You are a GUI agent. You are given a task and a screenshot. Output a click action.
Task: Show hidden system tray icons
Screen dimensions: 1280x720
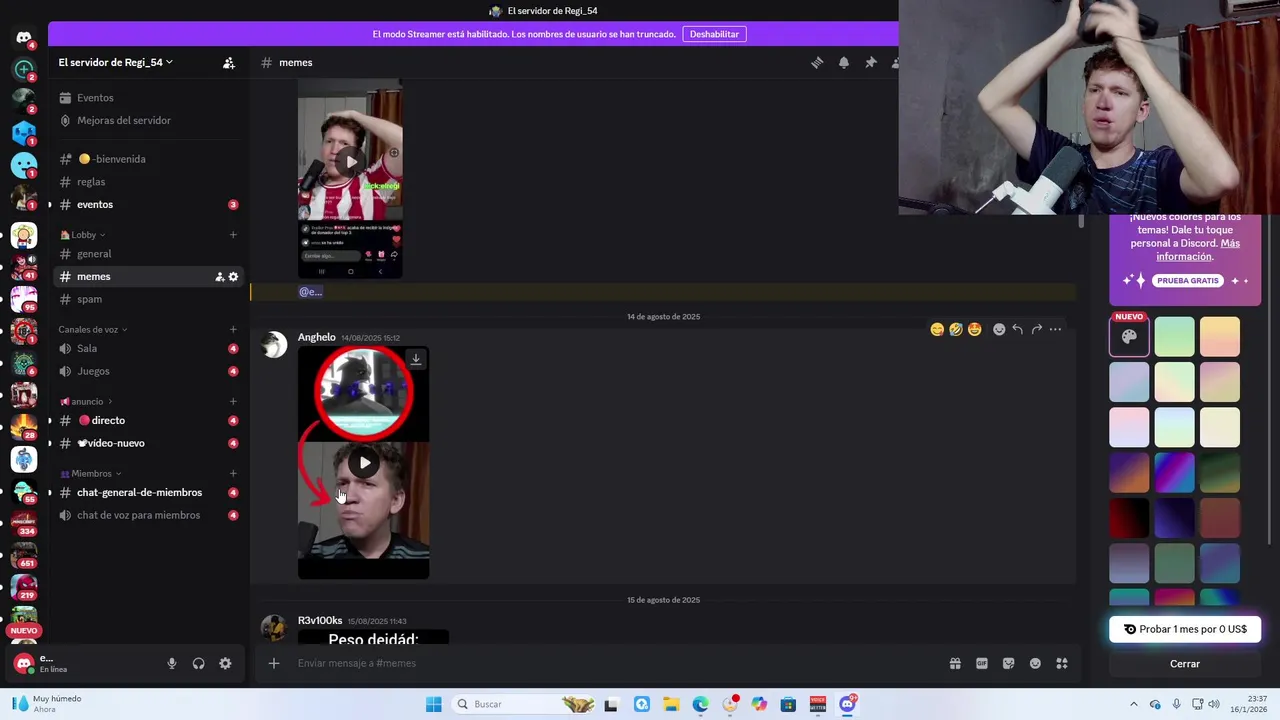(x=1133, y=704)
